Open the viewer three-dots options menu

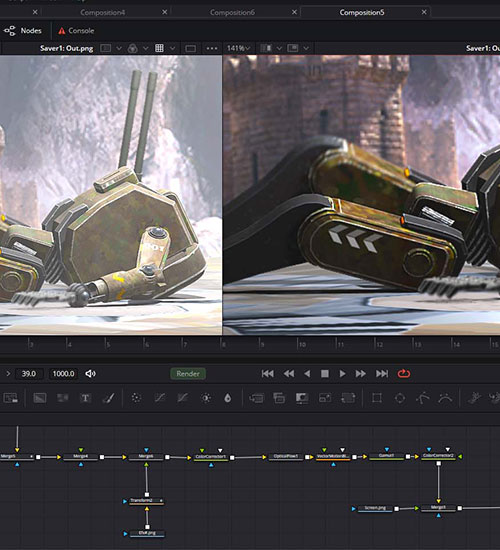coord(212,48)
